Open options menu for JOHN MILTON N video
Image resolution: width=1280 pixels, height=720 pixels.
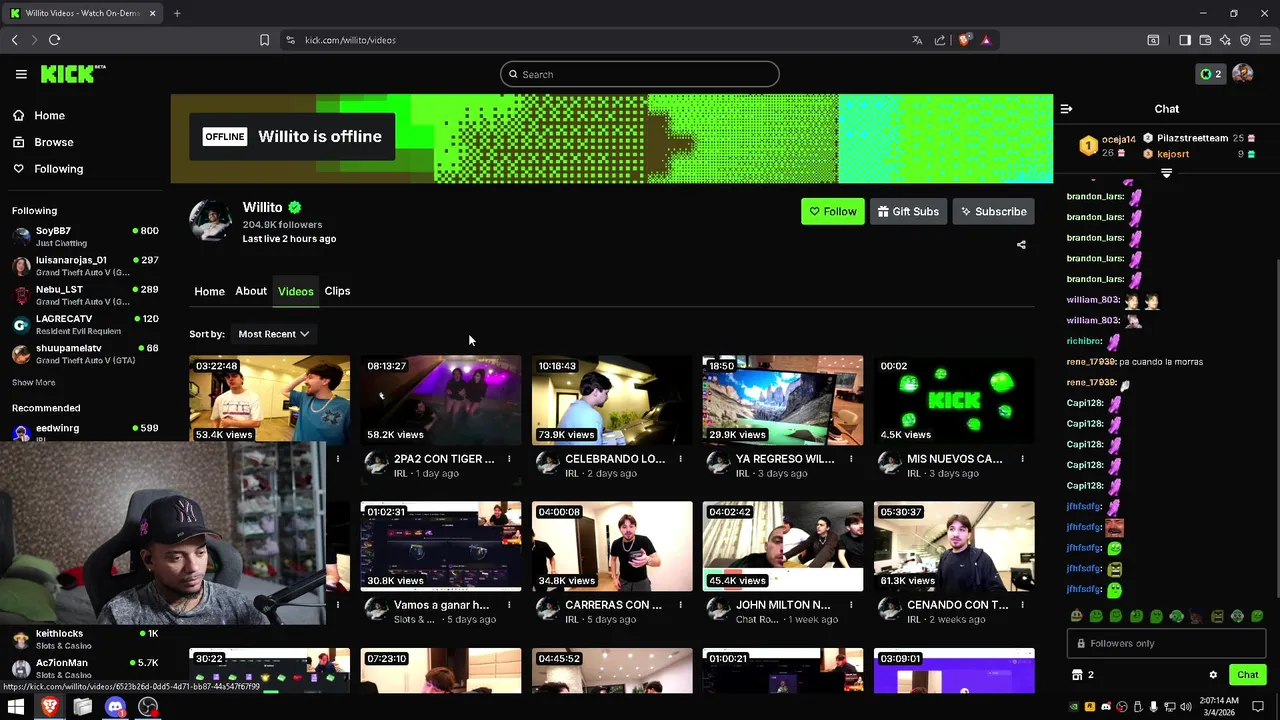(851, 605)
